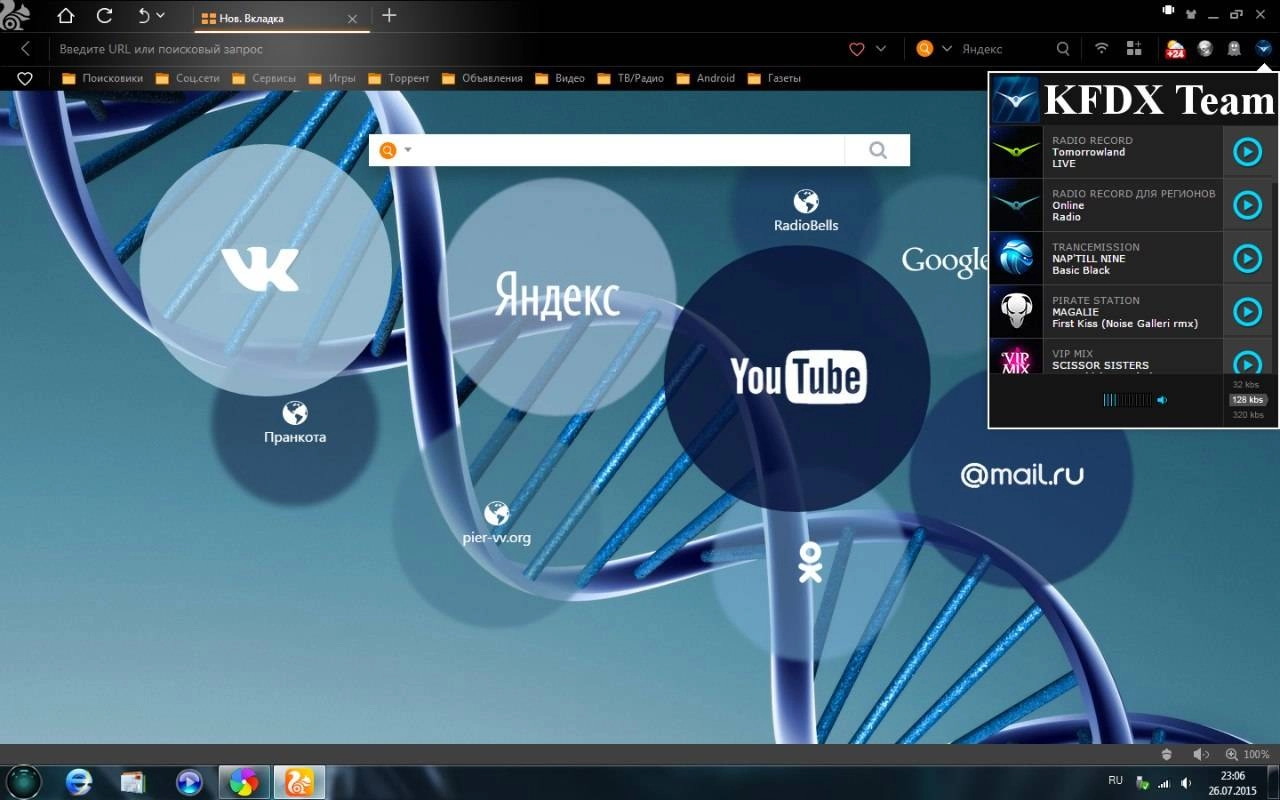Open the Торрент bookmark folder
Image resolution: width=1280 pixels, height=800 pixels.
click(x=398, y=78)
